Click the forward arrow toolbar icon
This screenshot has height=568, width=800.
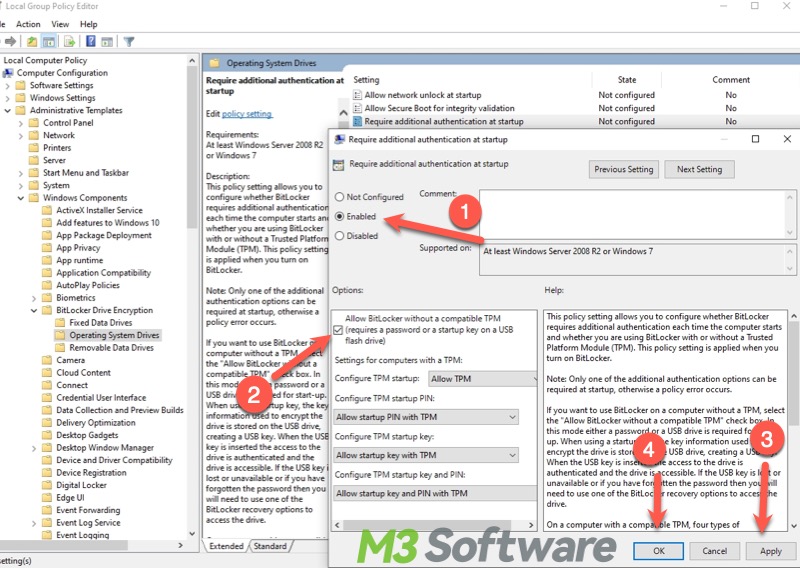point(10,41)
